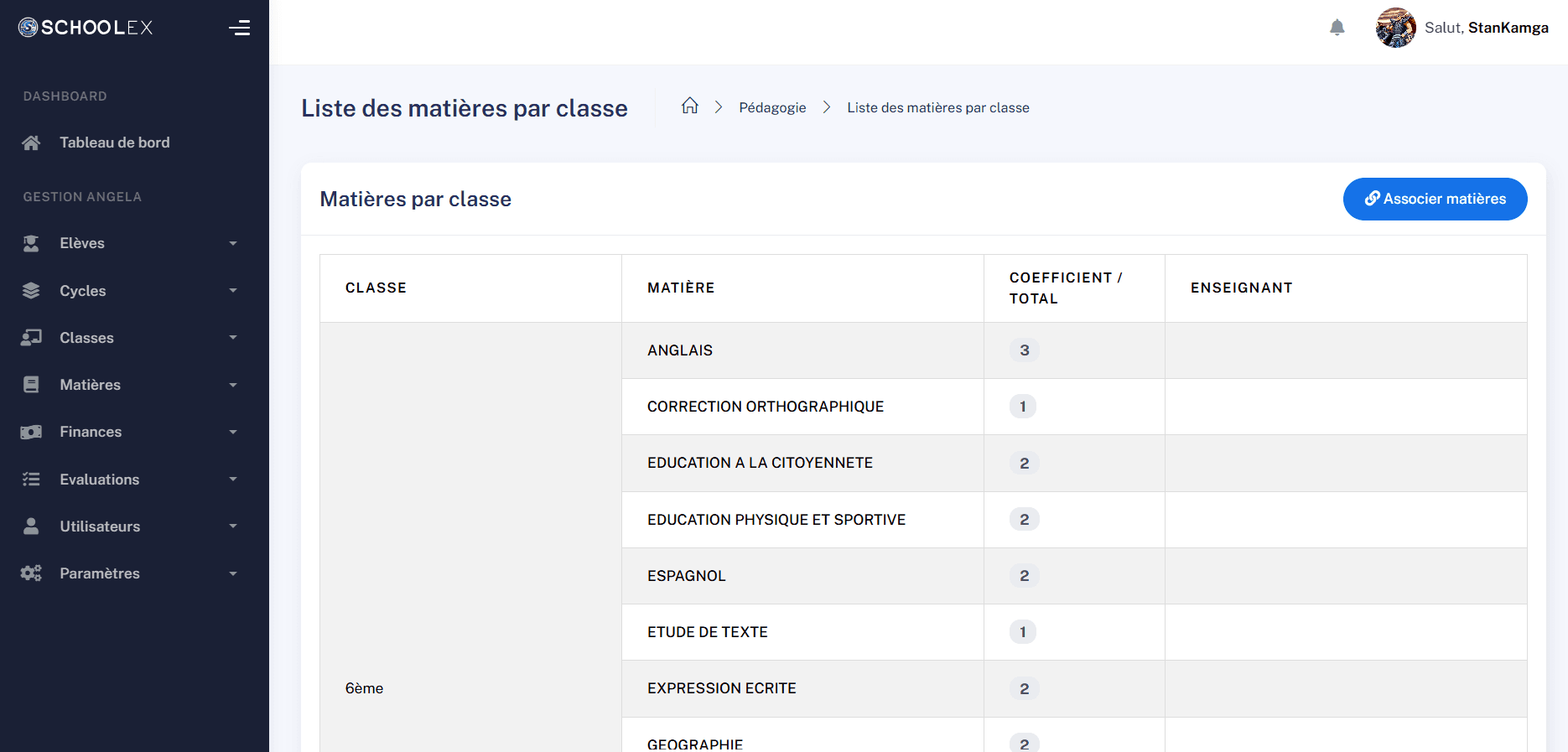
Task: Click the Matières book icon
Action: point(31,384)
